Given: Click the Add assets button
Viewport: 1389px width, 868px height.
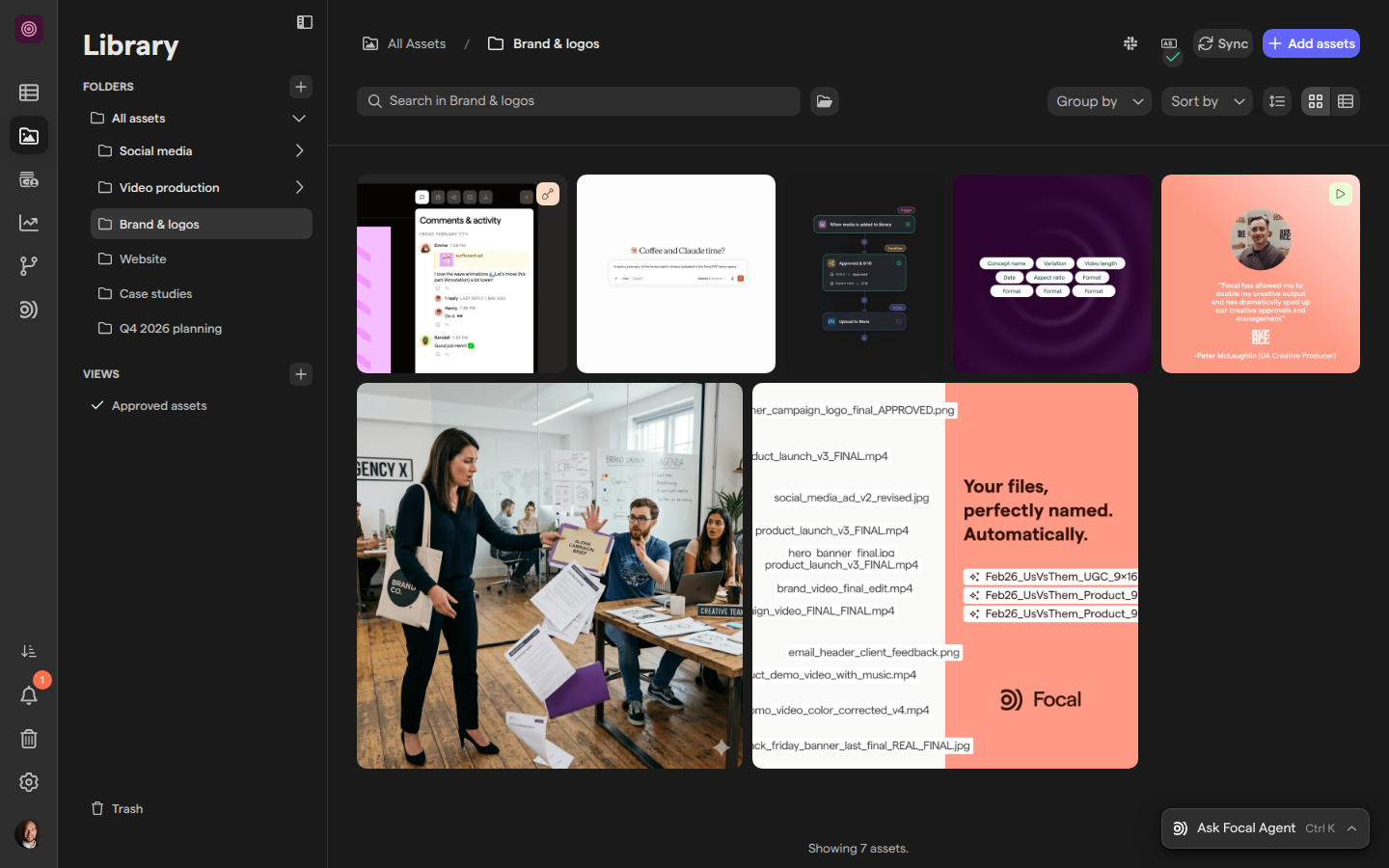Looking at the screenshot, I should [x=1311, y=43].
